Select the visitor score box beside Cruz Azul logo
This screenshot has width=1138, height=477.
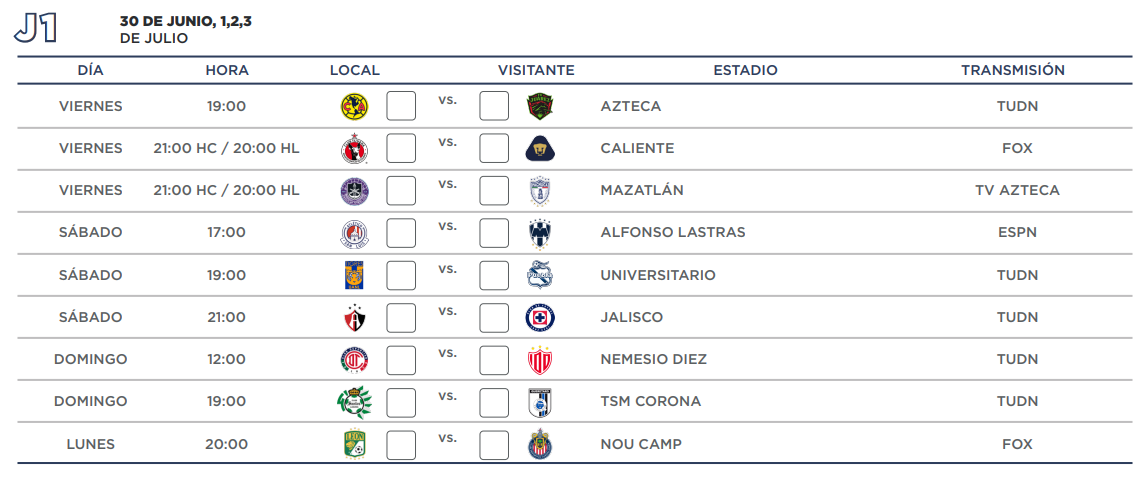pos(494,317)
